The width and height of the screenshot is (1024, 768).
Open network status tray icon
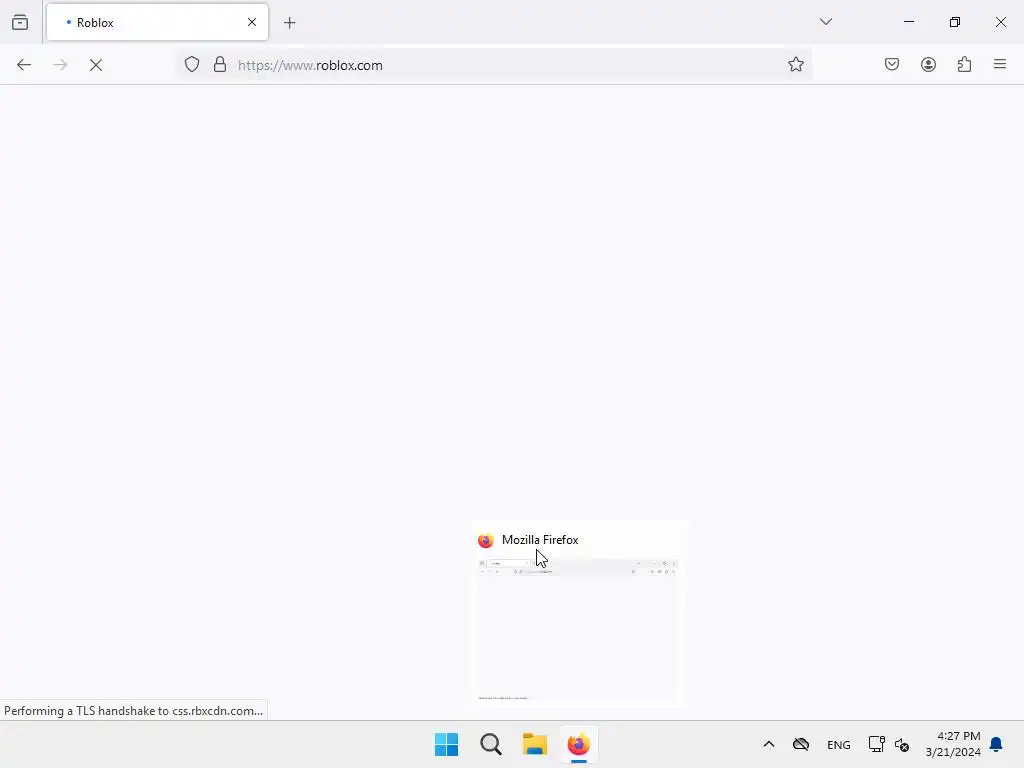coord(876,744)
